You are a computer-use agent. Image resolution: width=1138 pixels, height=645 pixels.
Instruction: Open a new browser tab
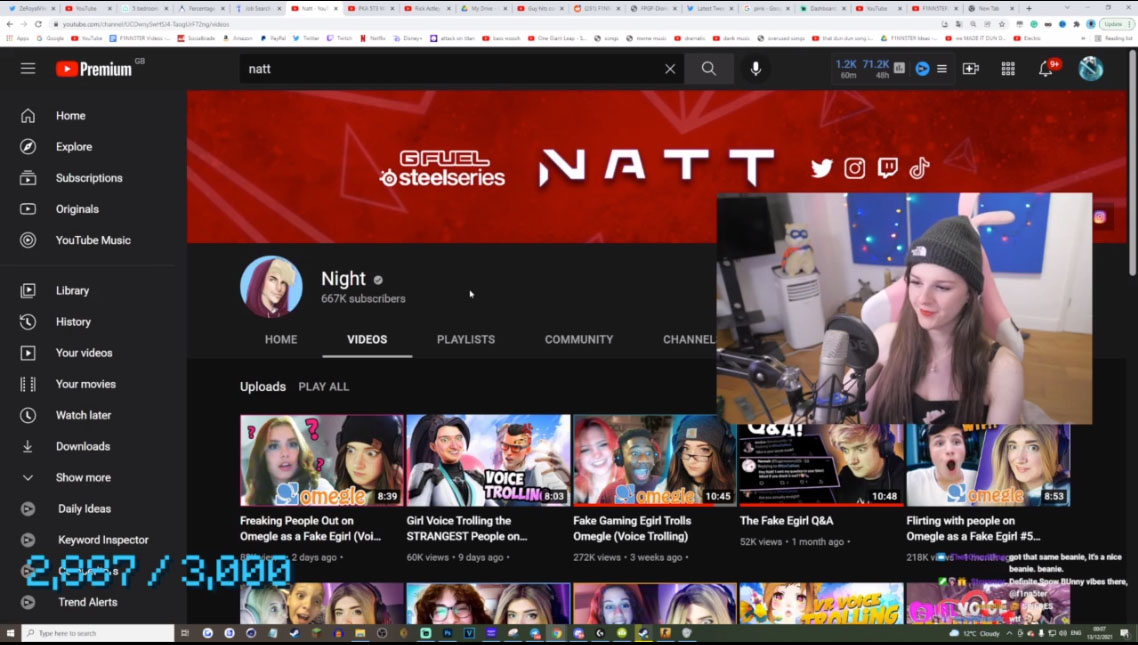coord(1028,9)
